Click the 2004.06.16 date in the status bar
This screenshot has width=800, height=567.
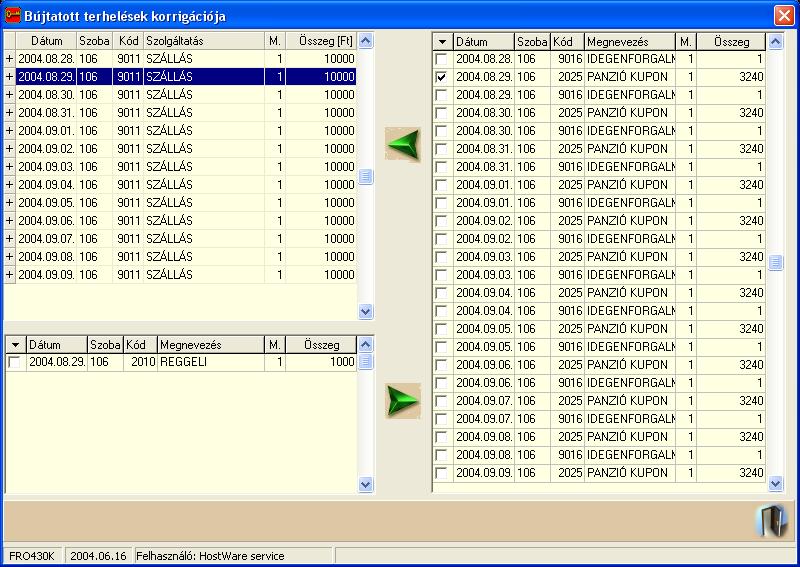tap(98, 556)
